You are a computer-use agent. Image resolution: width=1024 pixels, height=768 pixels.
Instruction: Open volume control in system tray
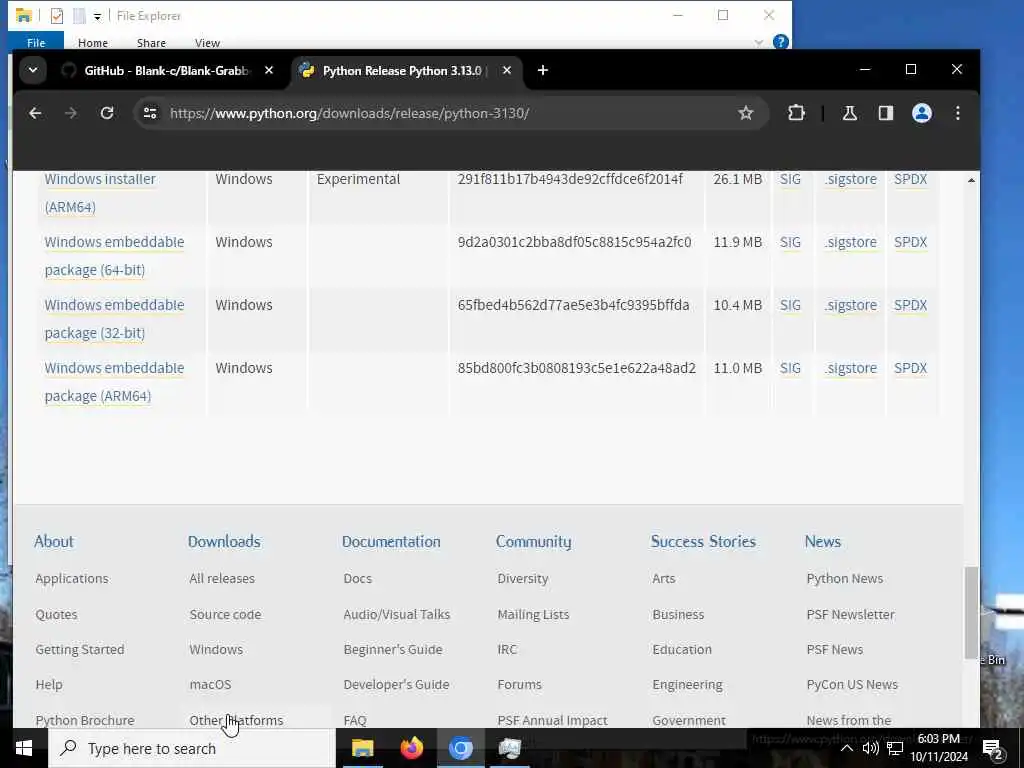[x=871, y=748]
